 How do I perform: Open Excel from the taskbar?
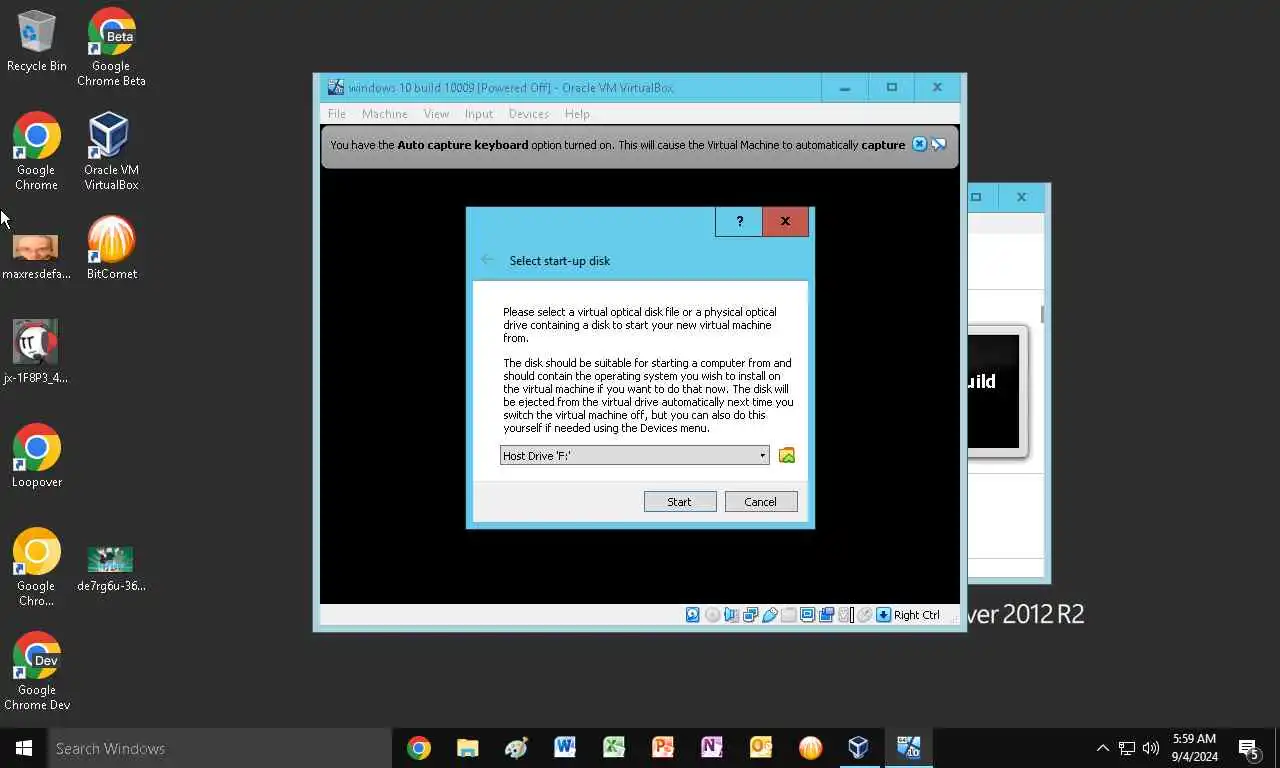(614, 748)
